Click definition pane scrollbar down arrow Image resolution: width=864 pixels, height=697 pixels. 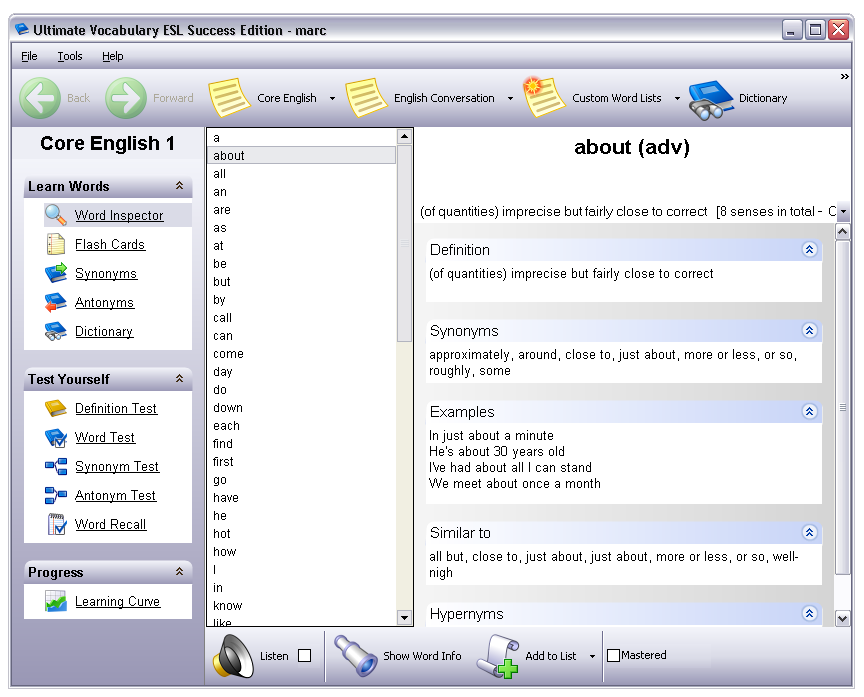pyautogui.click(x=843, y=619)
